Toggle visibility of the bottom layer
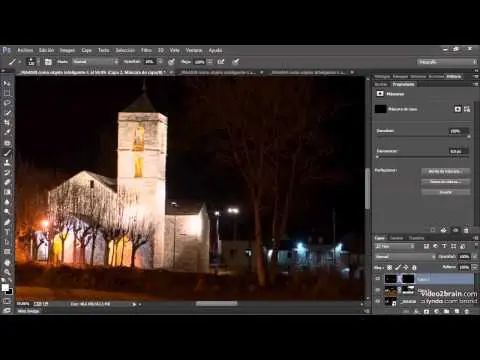 click(378, 301)
